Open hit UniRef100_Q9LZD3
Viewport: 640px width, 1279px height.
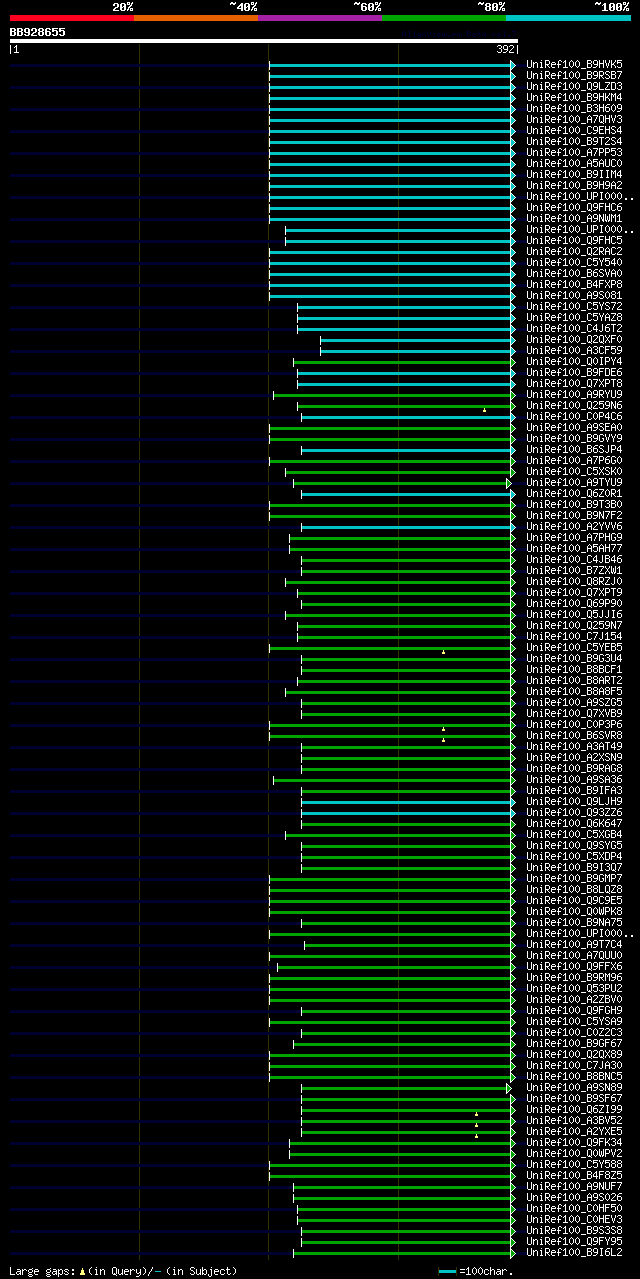[x=574, y=86]
